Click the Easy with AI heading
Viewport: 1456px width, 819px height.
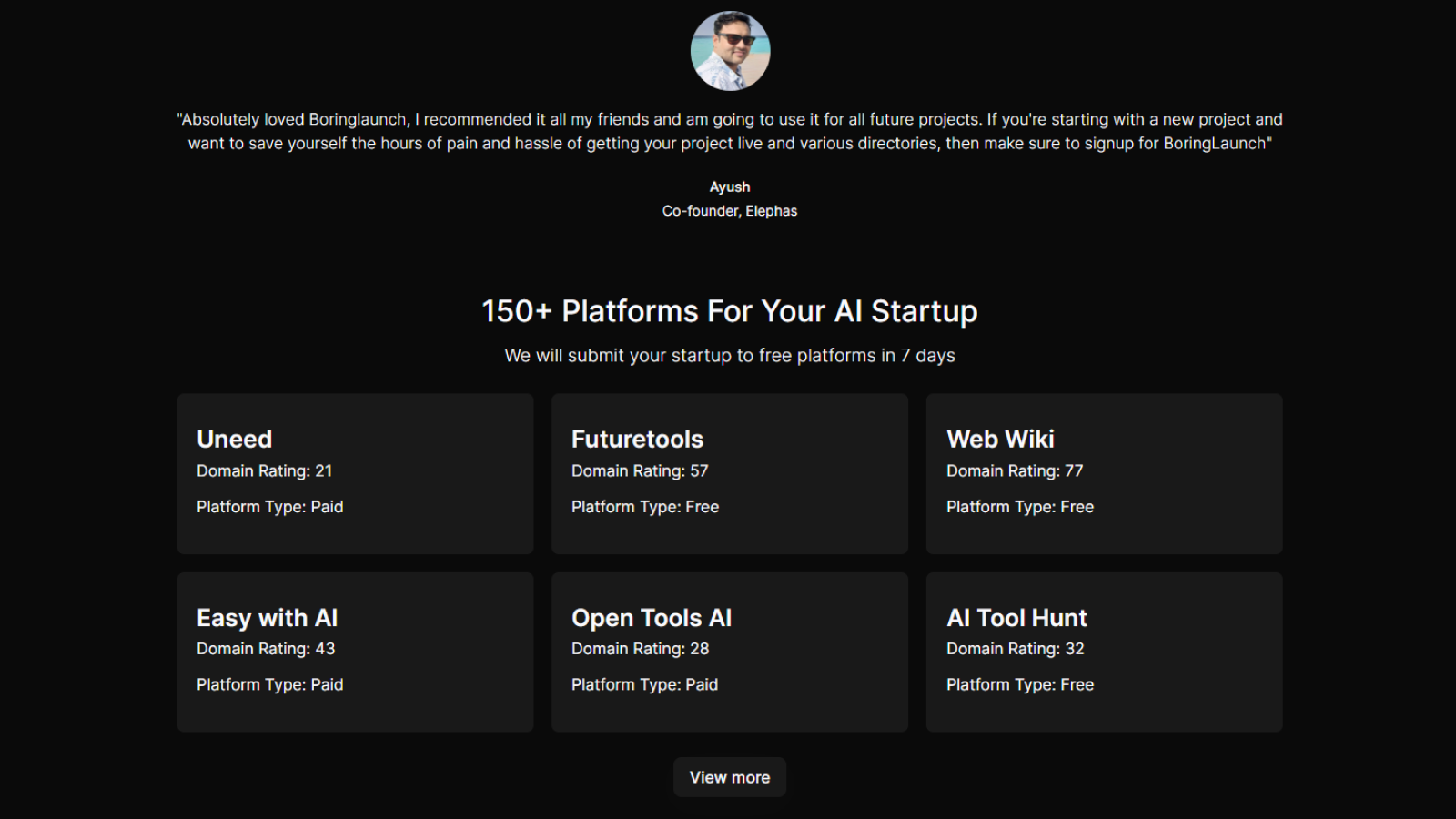pyautogui.click(x=268, y=618)
